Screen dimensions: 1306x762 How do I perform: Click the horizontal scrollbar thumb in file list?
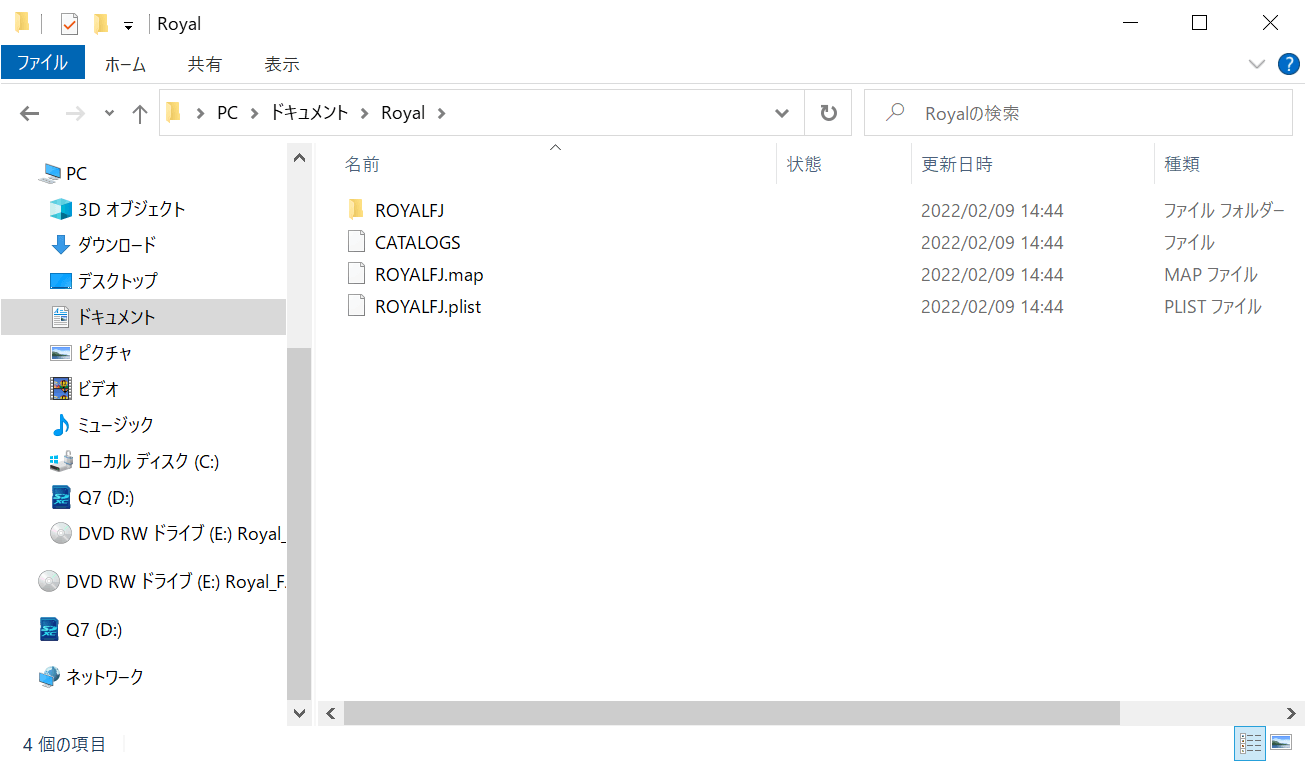click(732, 712)
